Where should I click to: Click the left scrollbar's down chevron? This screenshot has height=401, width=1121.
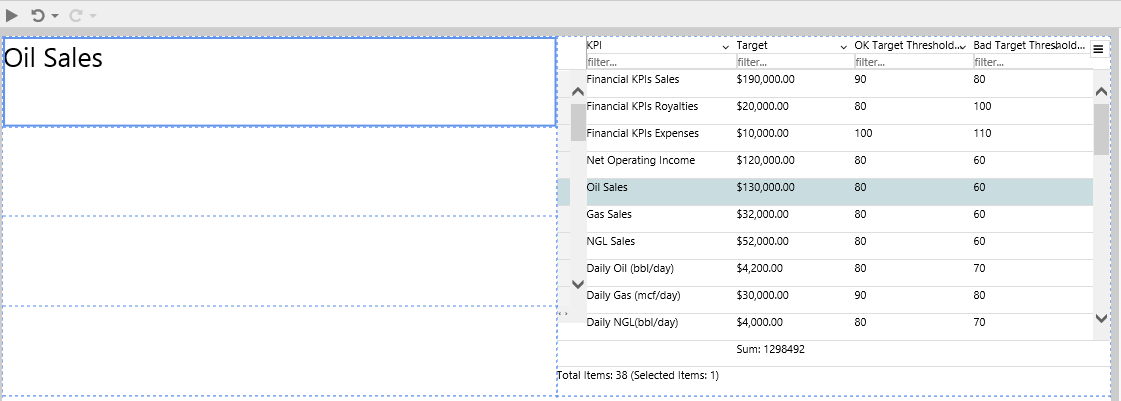pyautogui.click(x=578, y=284)
